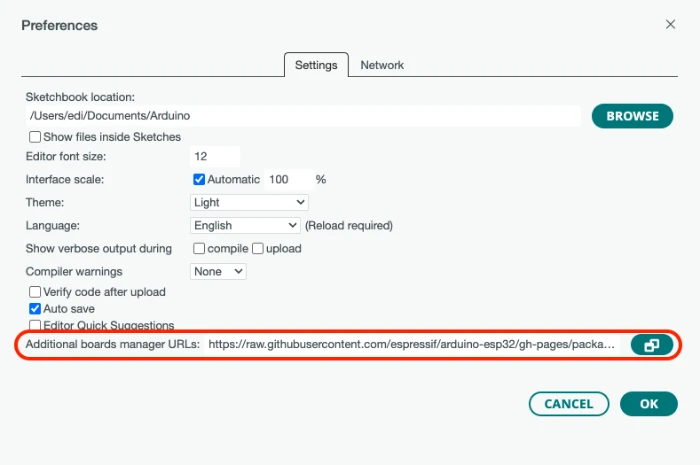The width and height of the screenshot is (700, 465).
Task: Disable the Auto save option
Action: coord(35,309)
